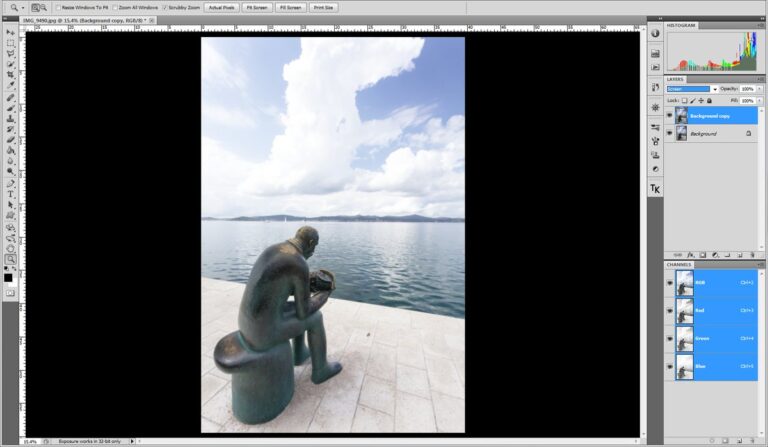
Task: Select the Move tool
Action: [x=10, y=32]
